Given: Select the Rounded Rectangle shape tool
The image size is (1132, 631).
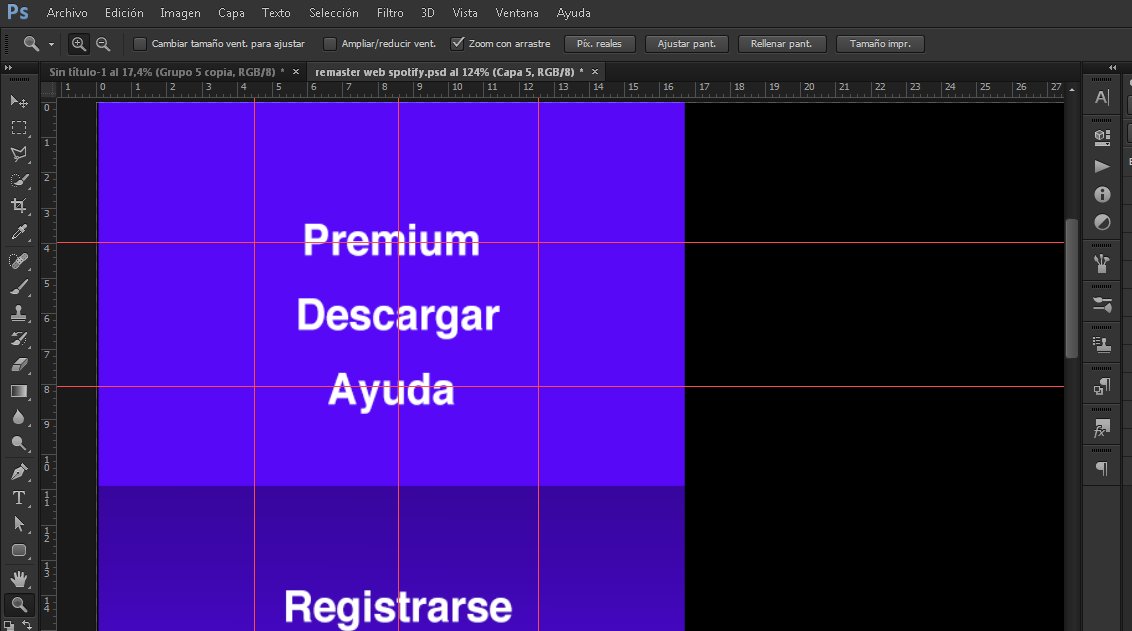Looking at the screenshot, I should (19, 550).
